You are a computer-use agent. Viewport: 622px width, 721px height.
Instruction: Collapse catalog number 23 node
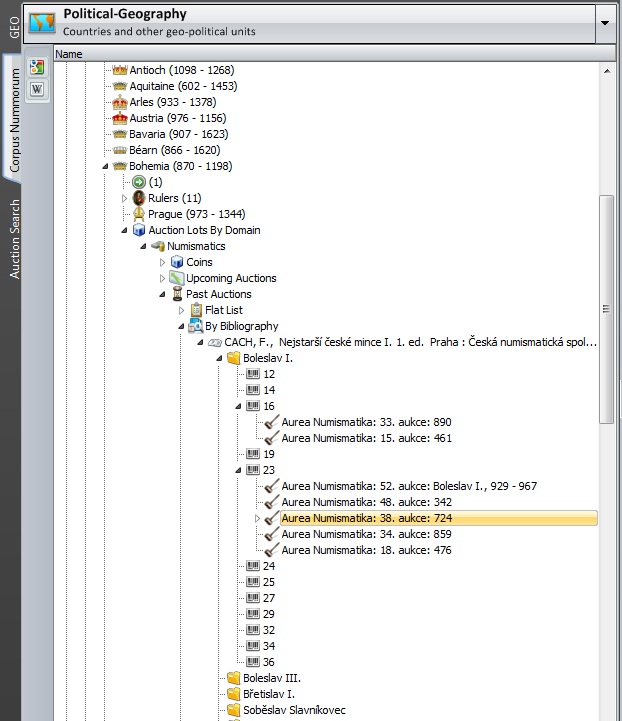click(238, 470)
